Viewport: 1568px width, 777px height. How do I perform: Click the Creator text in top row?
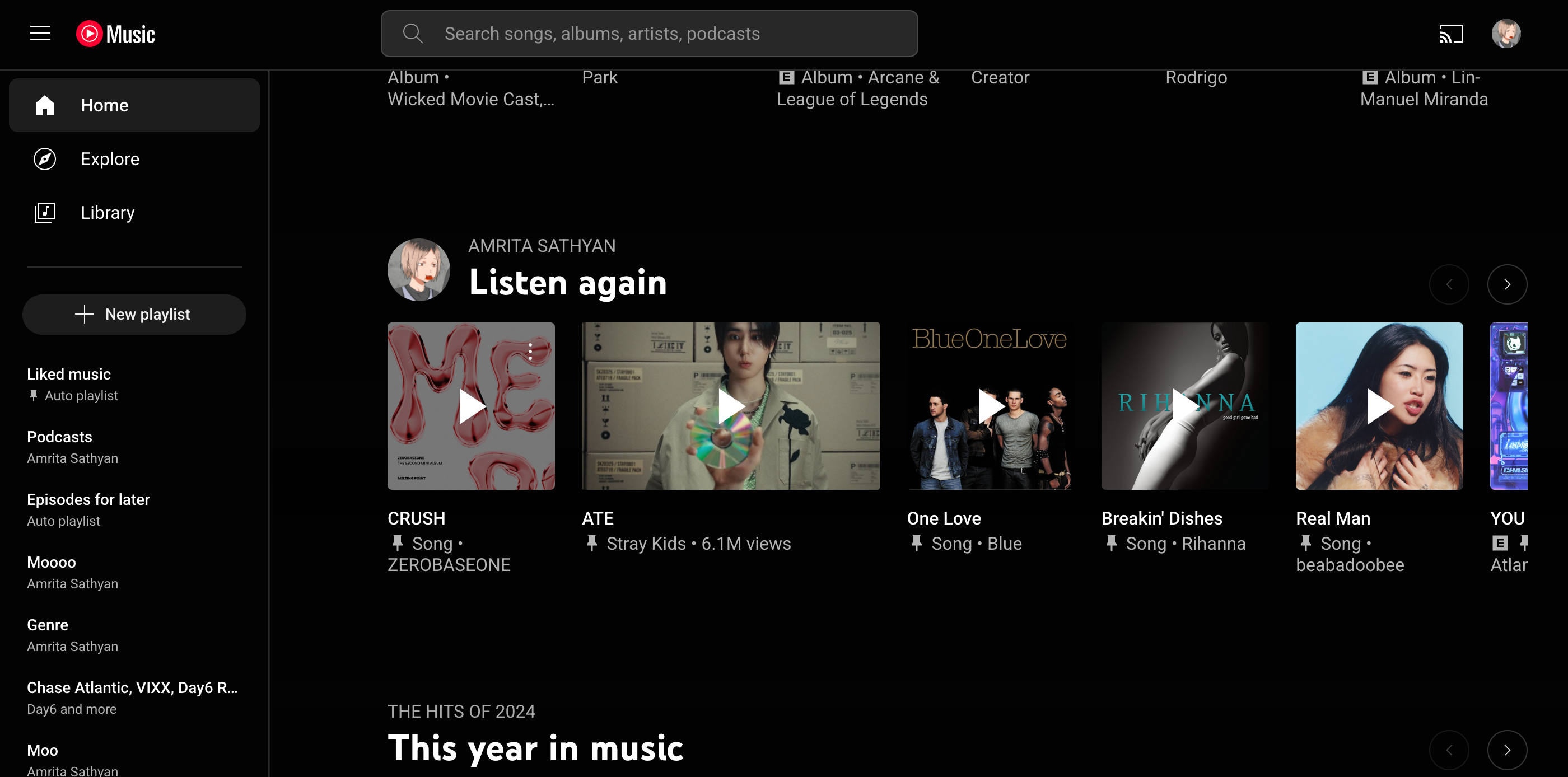click(1000, 77)
